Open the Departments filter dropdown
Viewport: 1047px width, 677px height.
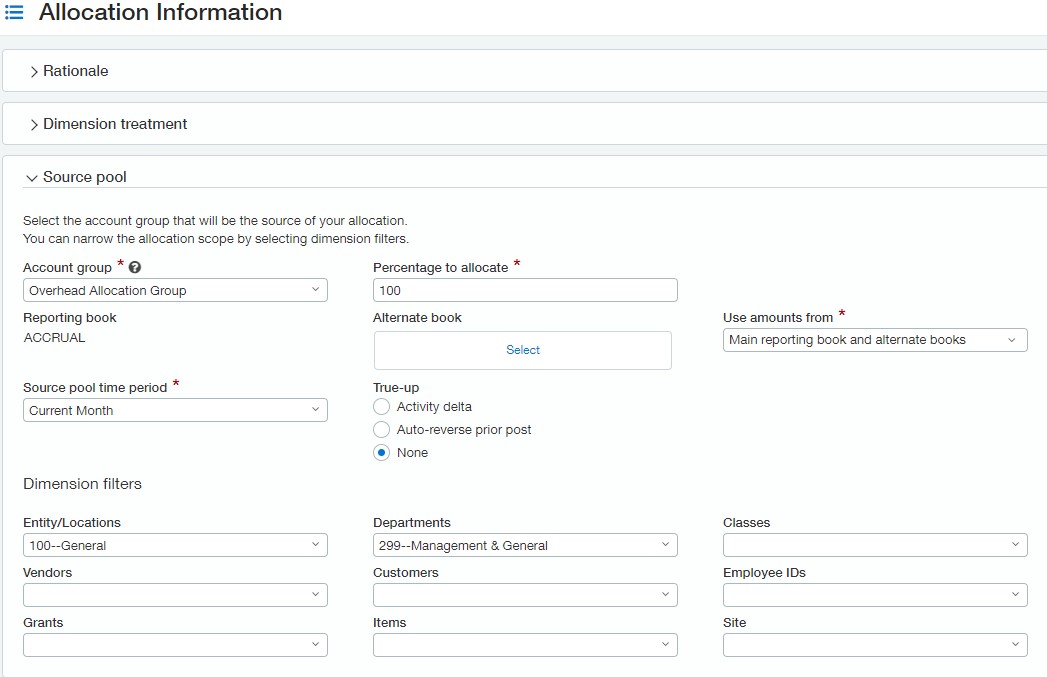click(x=525, y=545)
